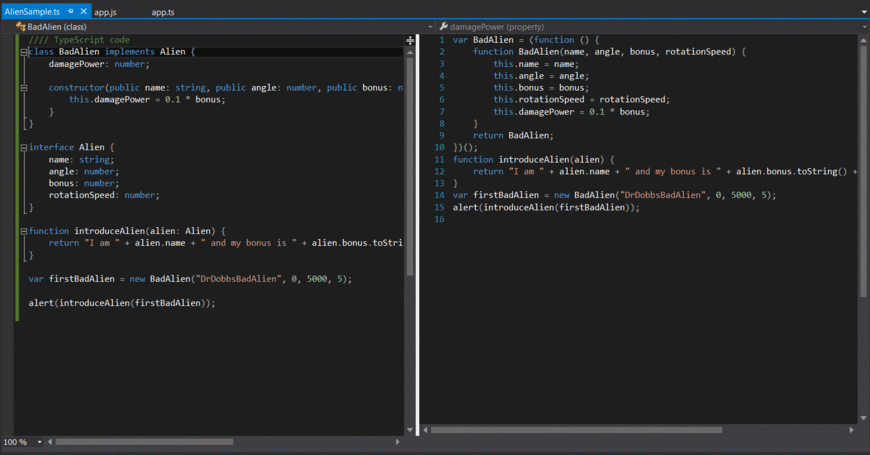
Task: Switch to the app.js tab
Action: point(106,12)
